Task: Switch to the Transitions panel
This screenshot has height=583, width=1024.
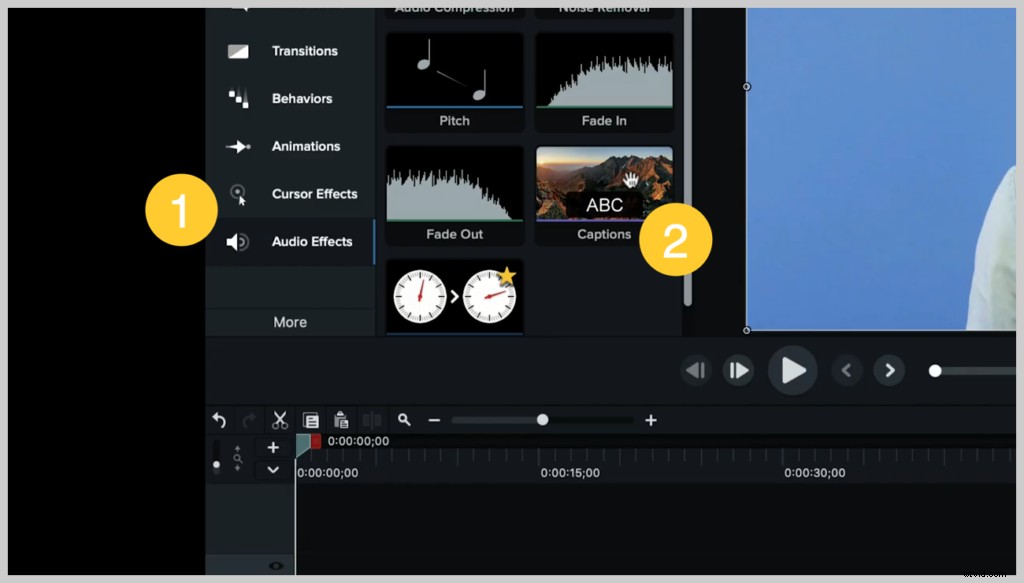Action: point(240,51)
